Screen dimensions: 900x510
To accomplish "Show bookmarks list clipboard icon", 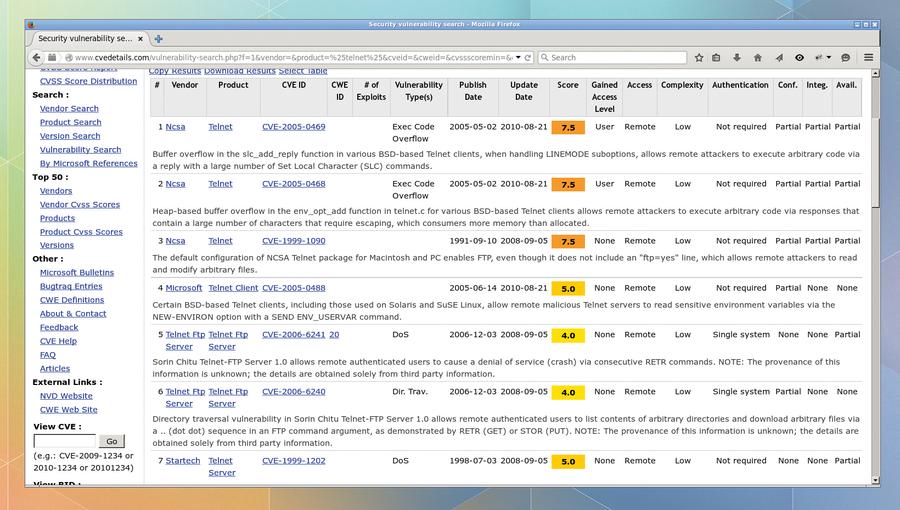I will click(x=716, y=57).
